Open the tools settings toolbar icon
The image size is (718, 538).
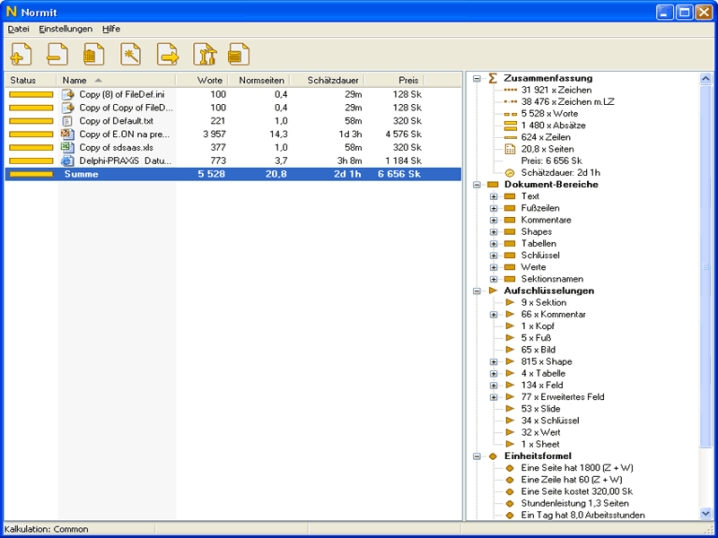(204, 53)
